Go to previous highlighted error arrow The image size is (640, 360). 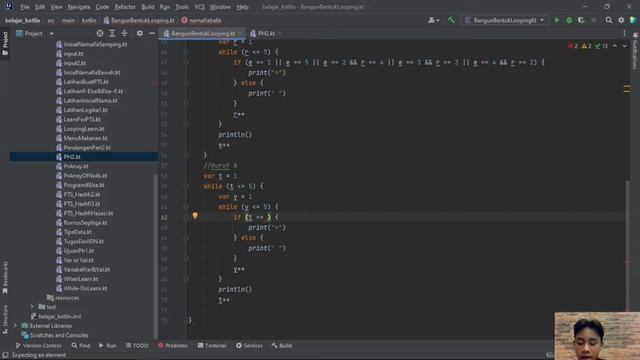point(615,46)
